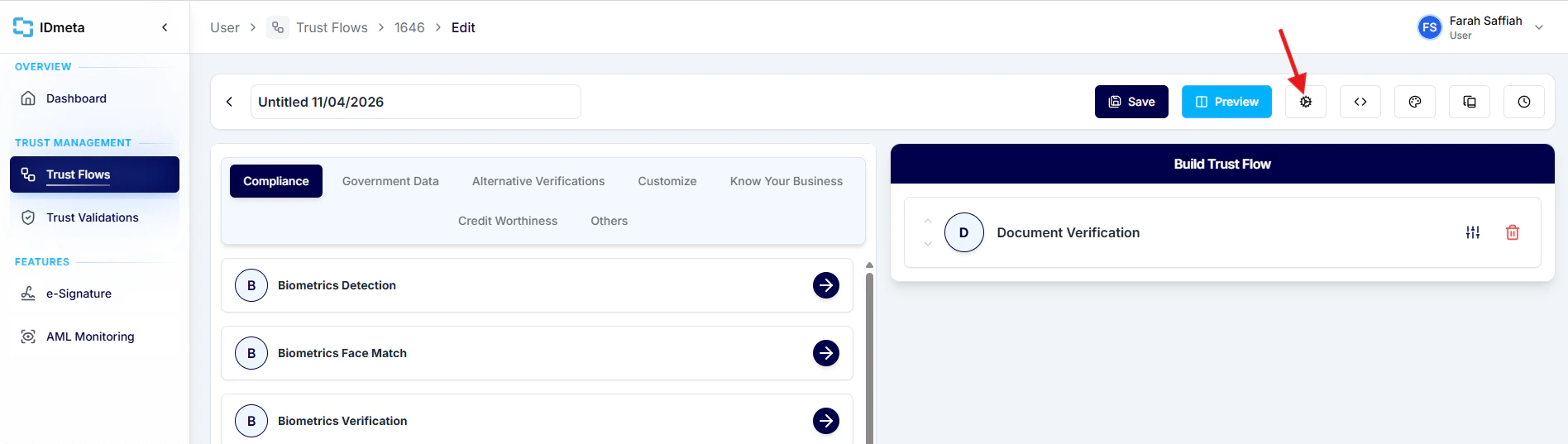Add Biometrics Detection with its arrow
Viewport: 1568px width, 444px height.
pos(825,285)
